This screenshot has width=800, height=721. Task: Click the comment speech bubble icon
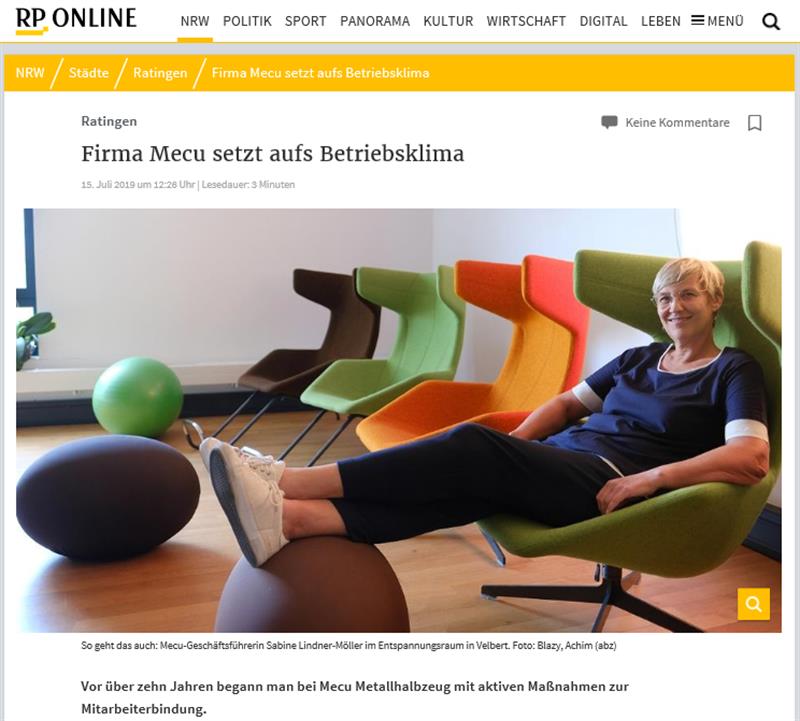click(609, 122)
